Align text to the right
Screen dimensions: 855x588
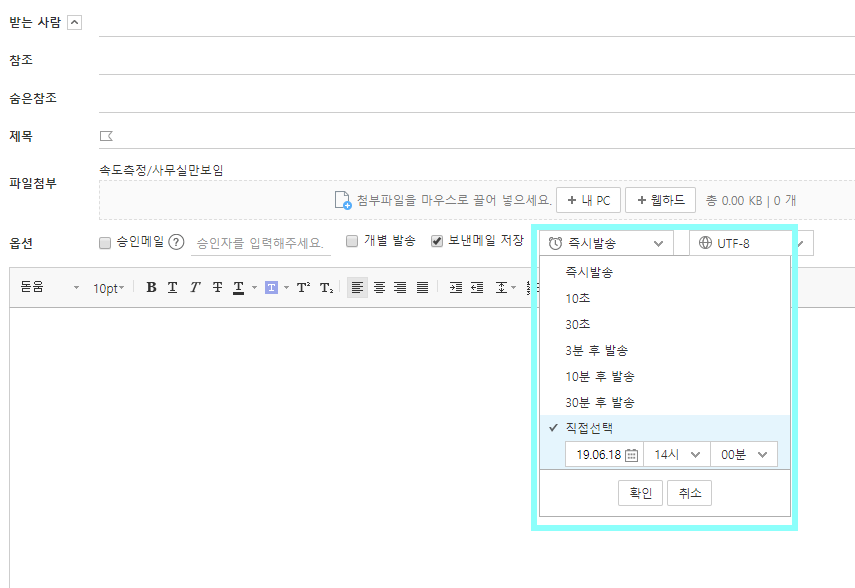400,287
